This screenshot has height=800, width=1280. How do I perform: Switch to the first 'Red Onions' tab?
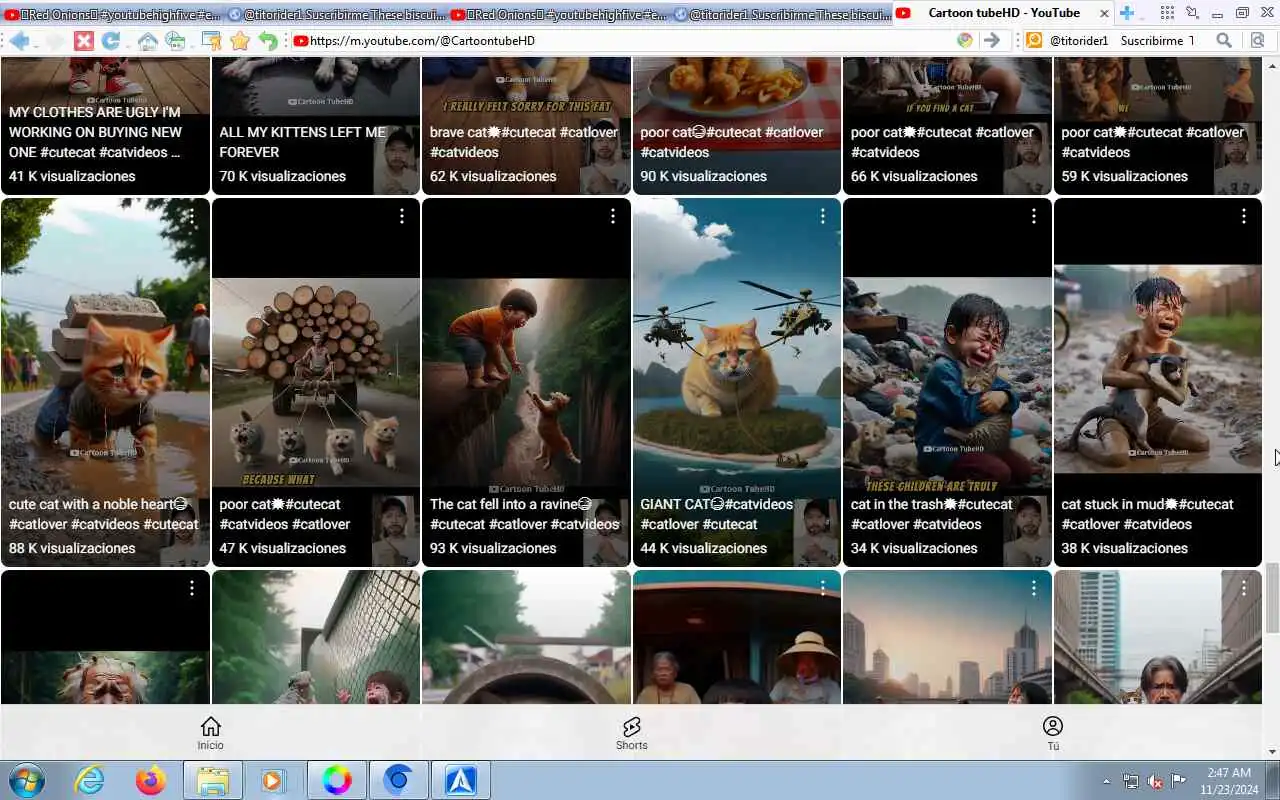[x=112, y=14]
